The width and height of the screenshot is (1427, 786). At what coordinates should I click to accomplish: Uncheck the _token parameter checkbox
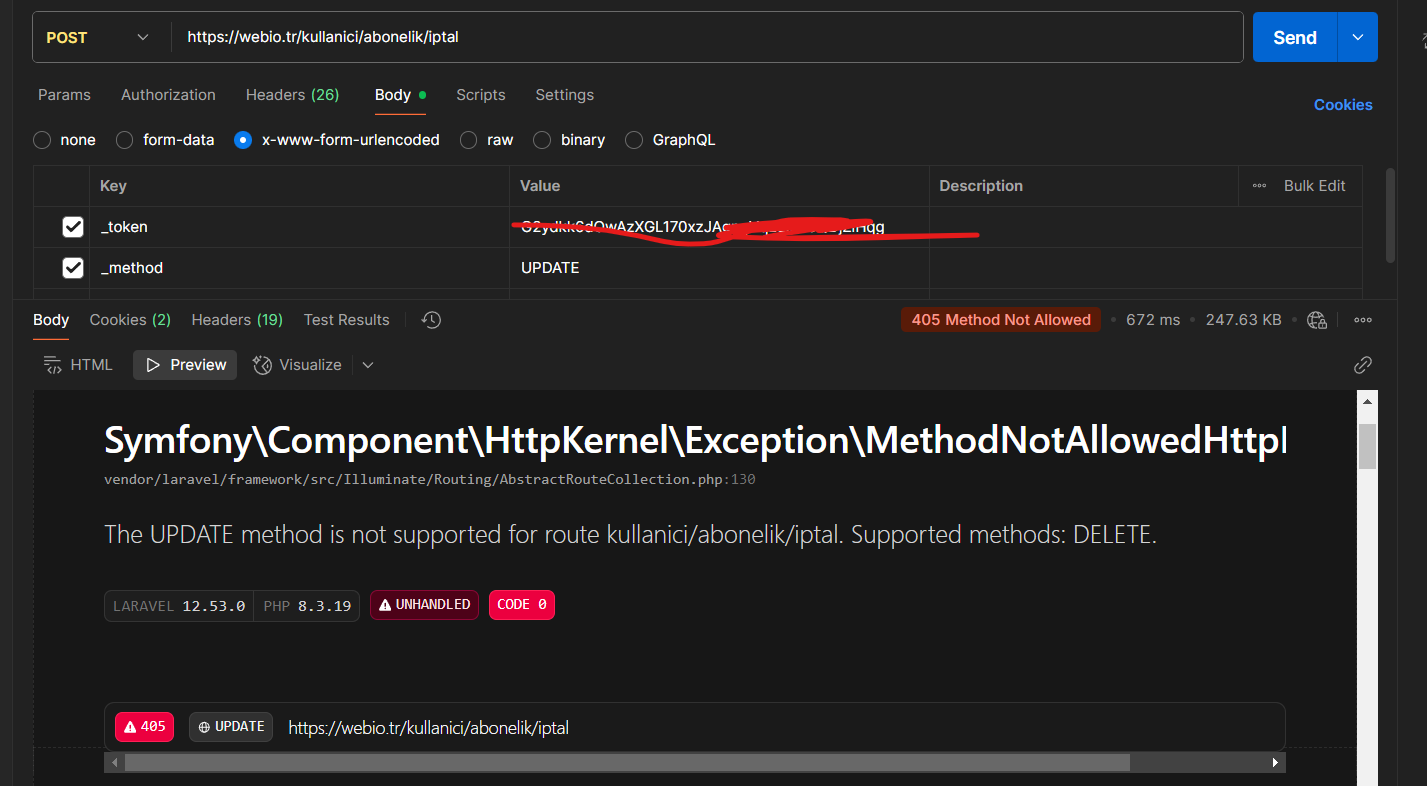click(73, 227)
